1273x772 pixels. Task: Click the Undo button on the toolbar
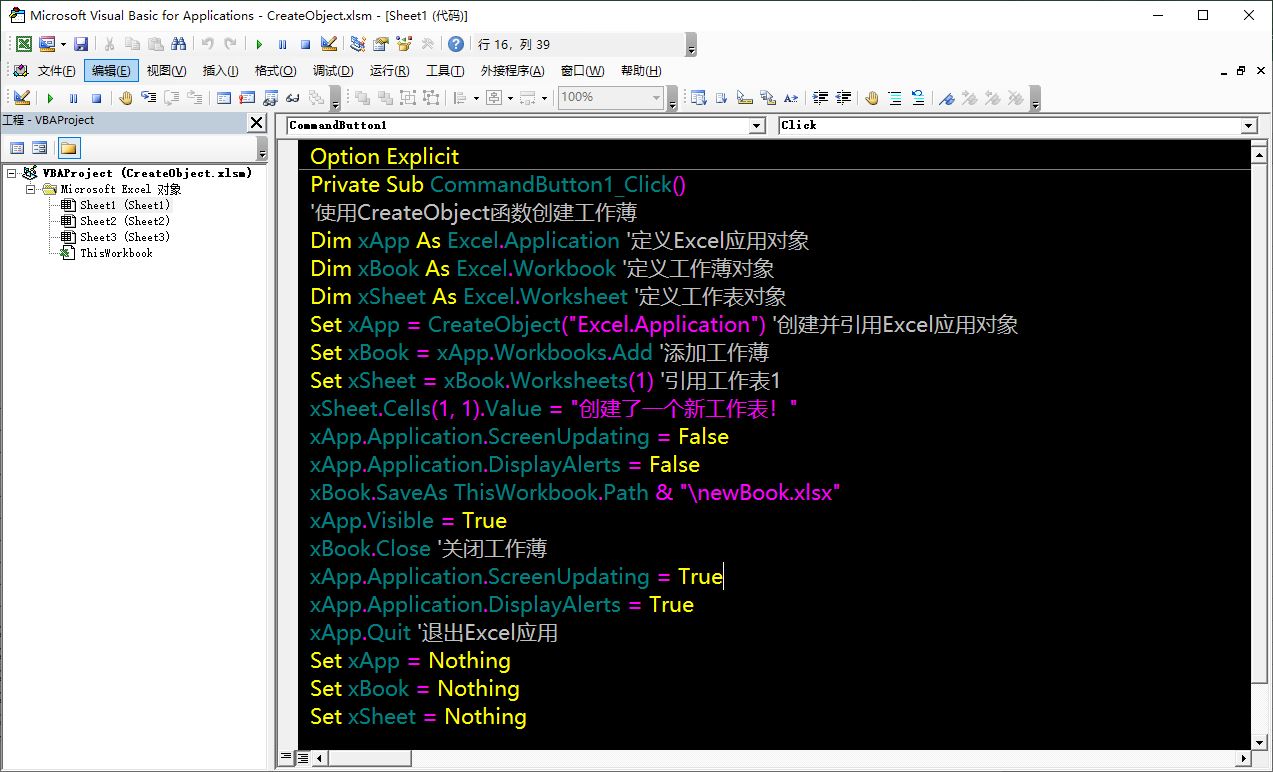(x=207, y=43)
